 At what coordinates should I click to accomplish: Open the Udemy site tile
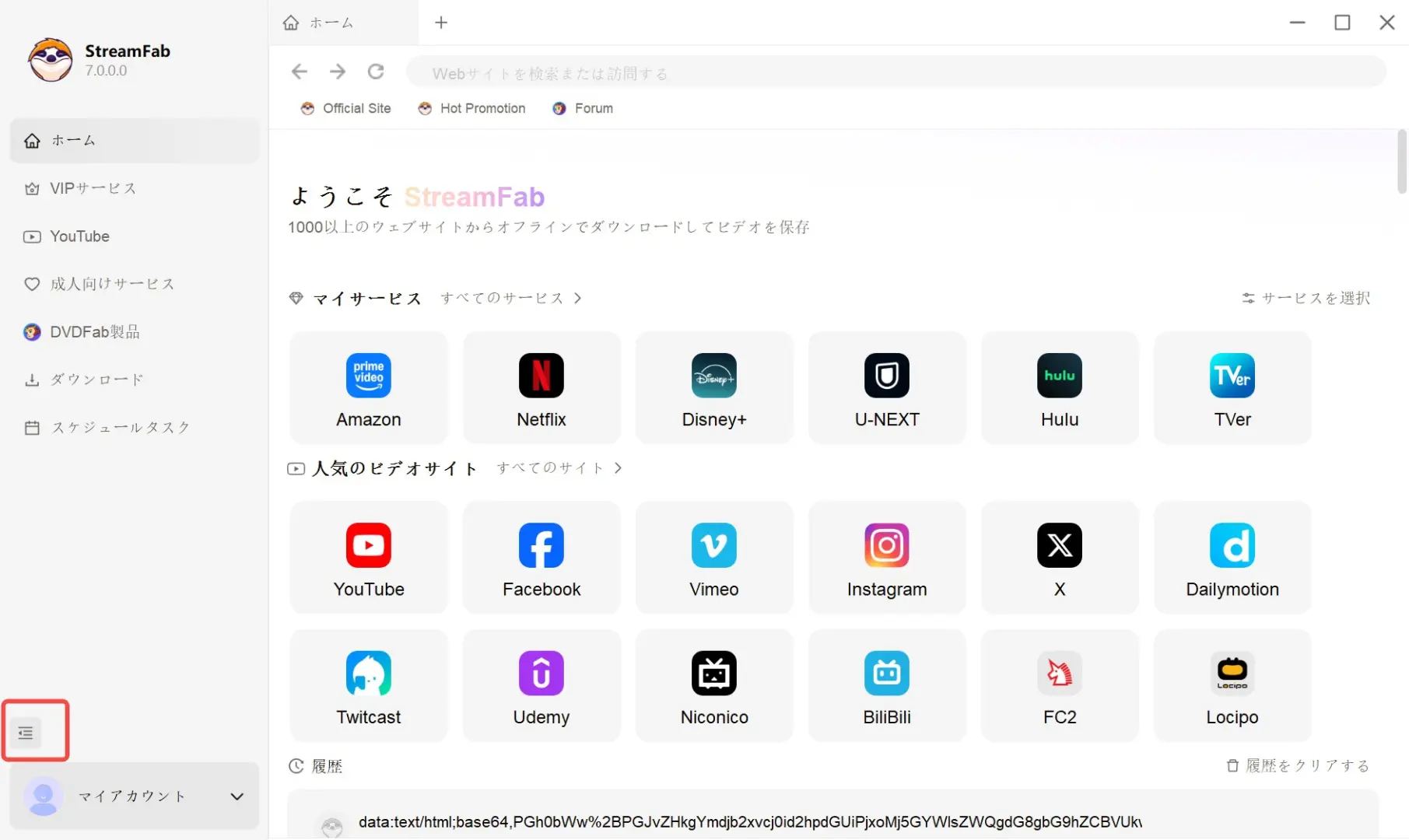542,685
